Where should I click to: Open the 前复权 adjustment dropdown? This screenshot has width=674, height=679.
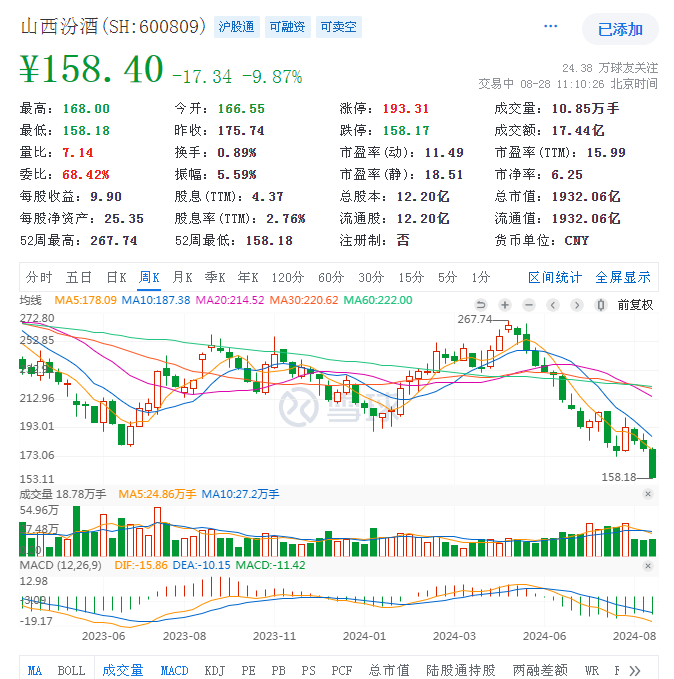click(634, 305)
